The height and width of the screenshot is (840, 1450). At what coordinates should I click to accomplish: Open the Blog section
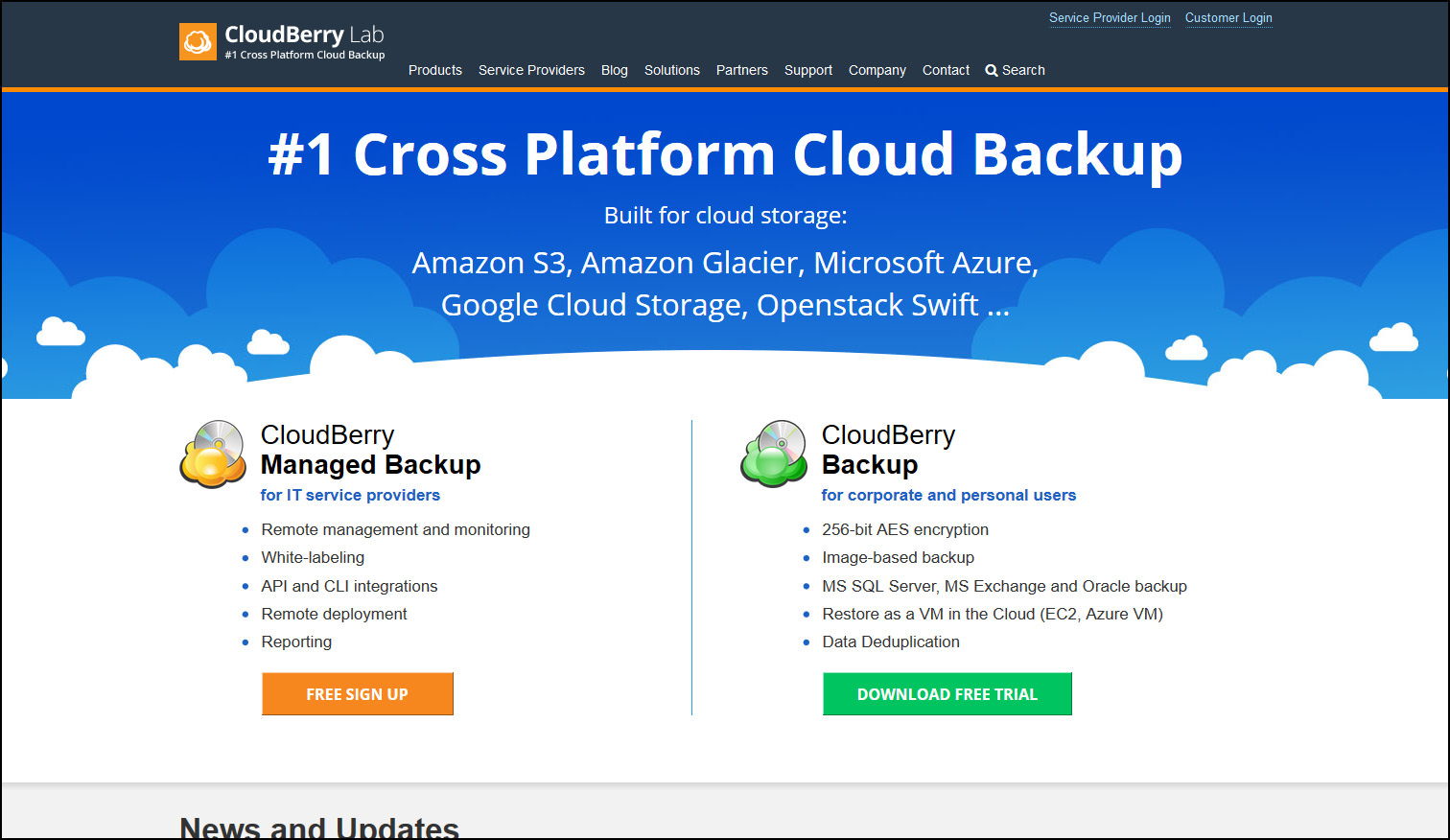(x=614, y=70)
